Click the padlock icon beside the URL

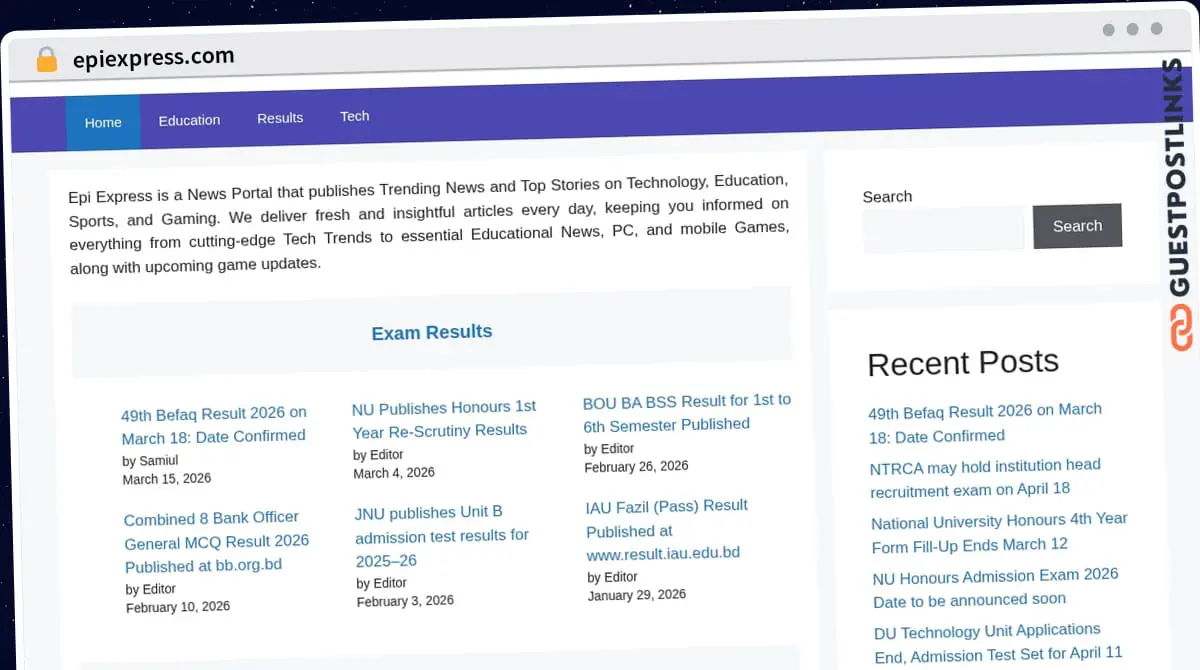click(x=47, y=59)
